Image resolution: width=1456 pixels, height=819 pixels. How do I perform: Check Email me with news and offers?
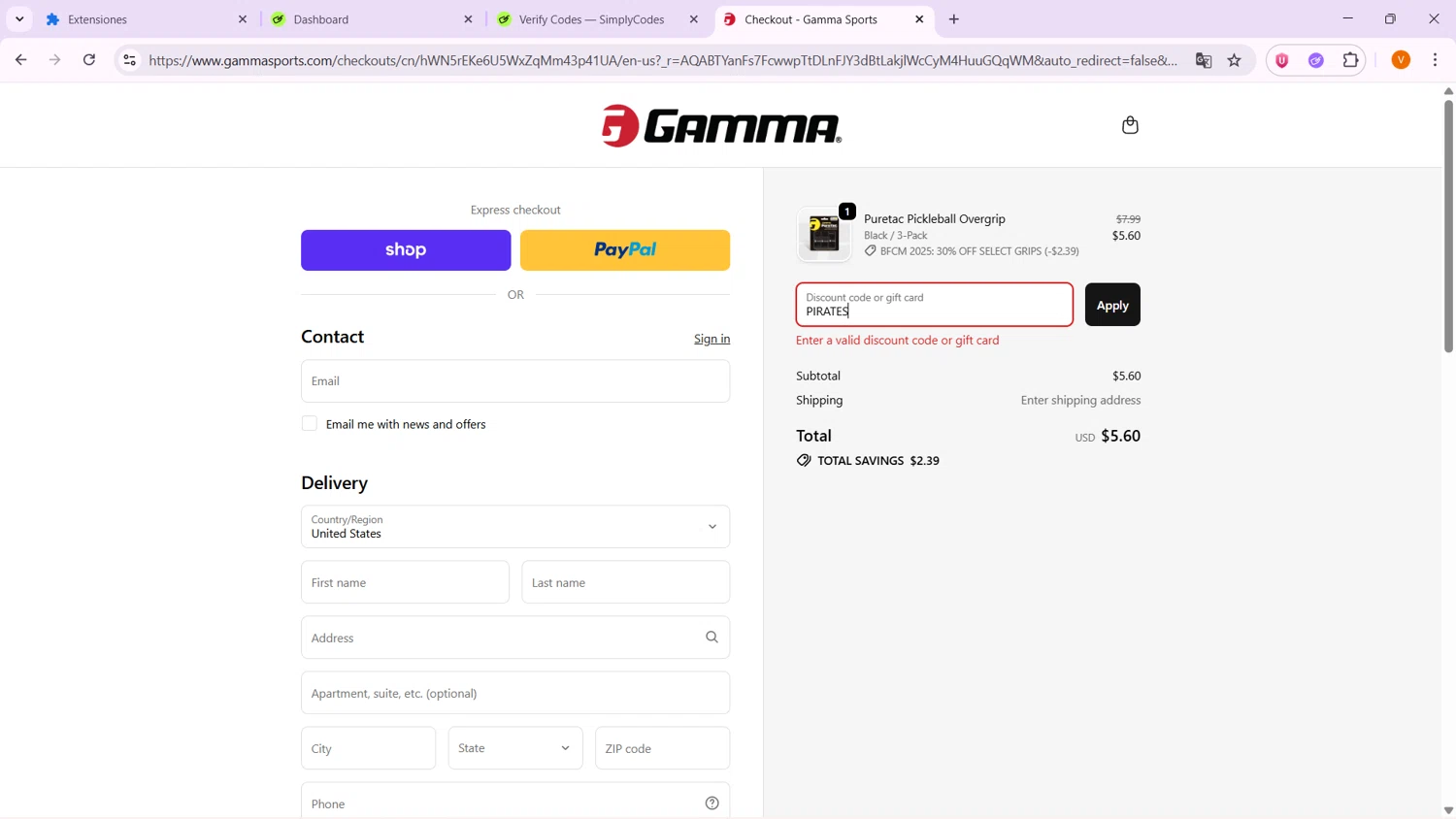(x=310, y=424)
